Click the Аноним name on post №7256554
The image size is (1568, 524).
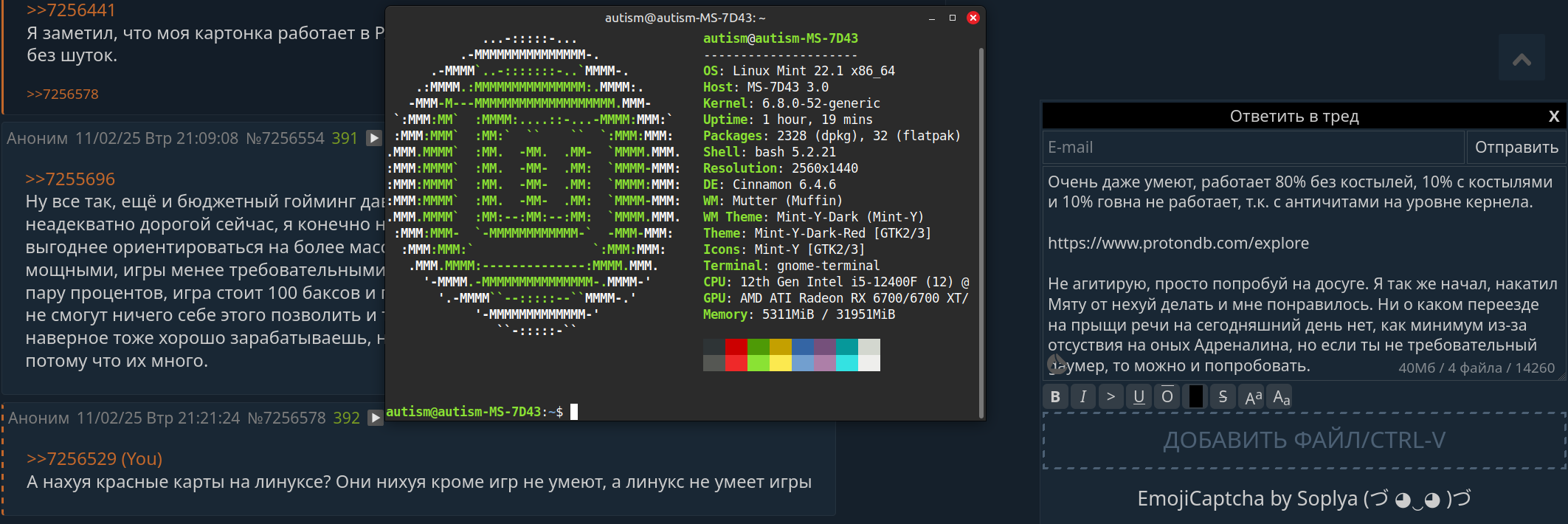click(37, 138)
